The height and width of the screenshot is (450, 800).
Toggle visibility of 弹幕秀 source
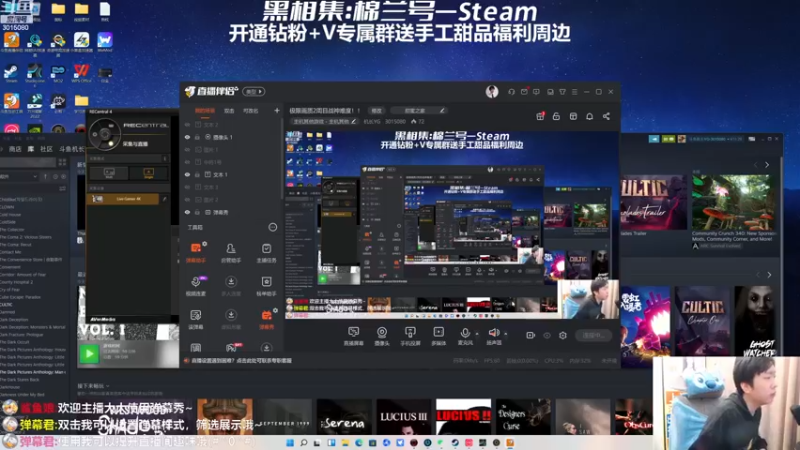(187, 212)
